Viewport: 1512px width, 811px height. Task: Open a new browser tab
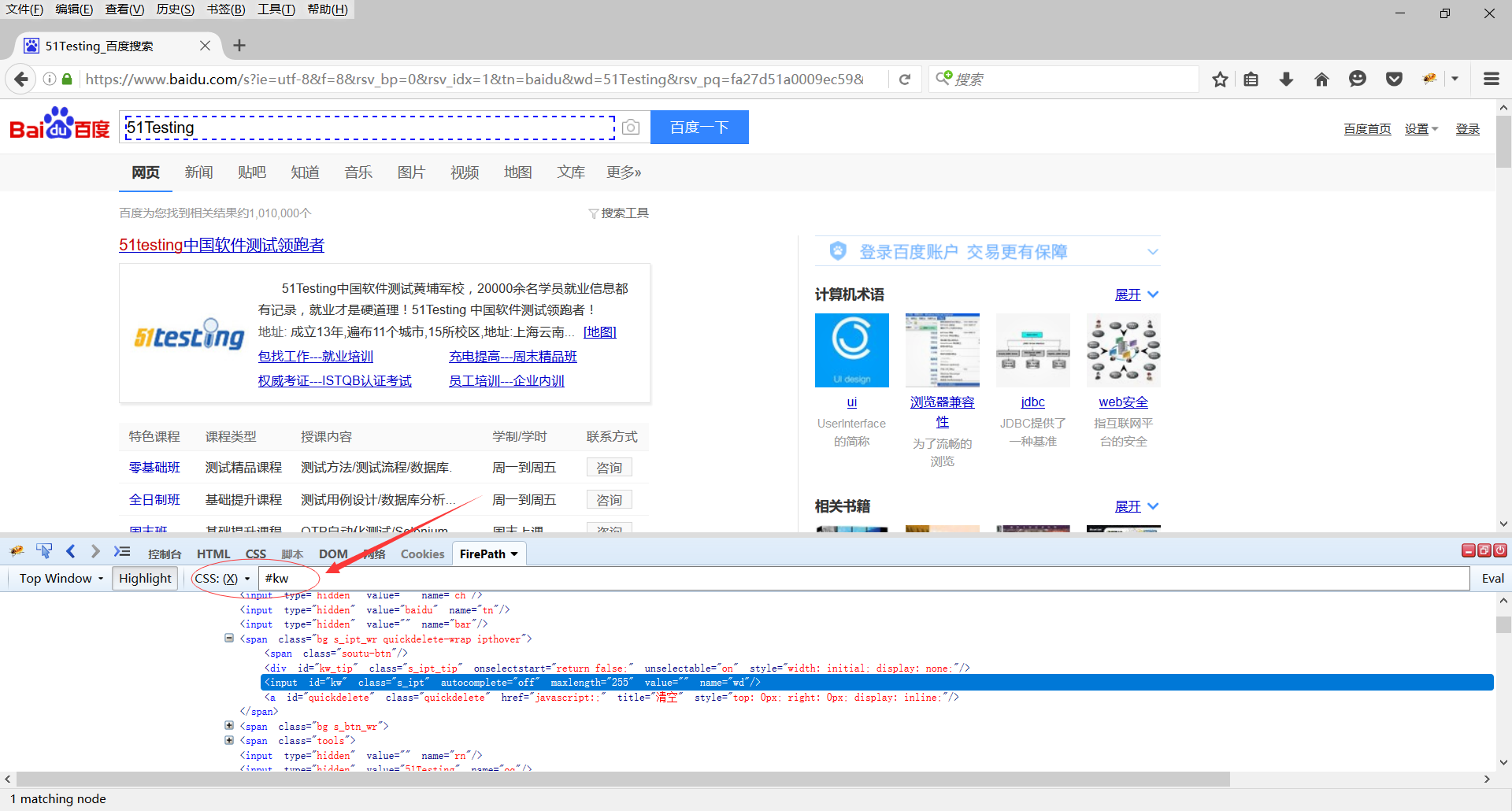tap(239, 46)
